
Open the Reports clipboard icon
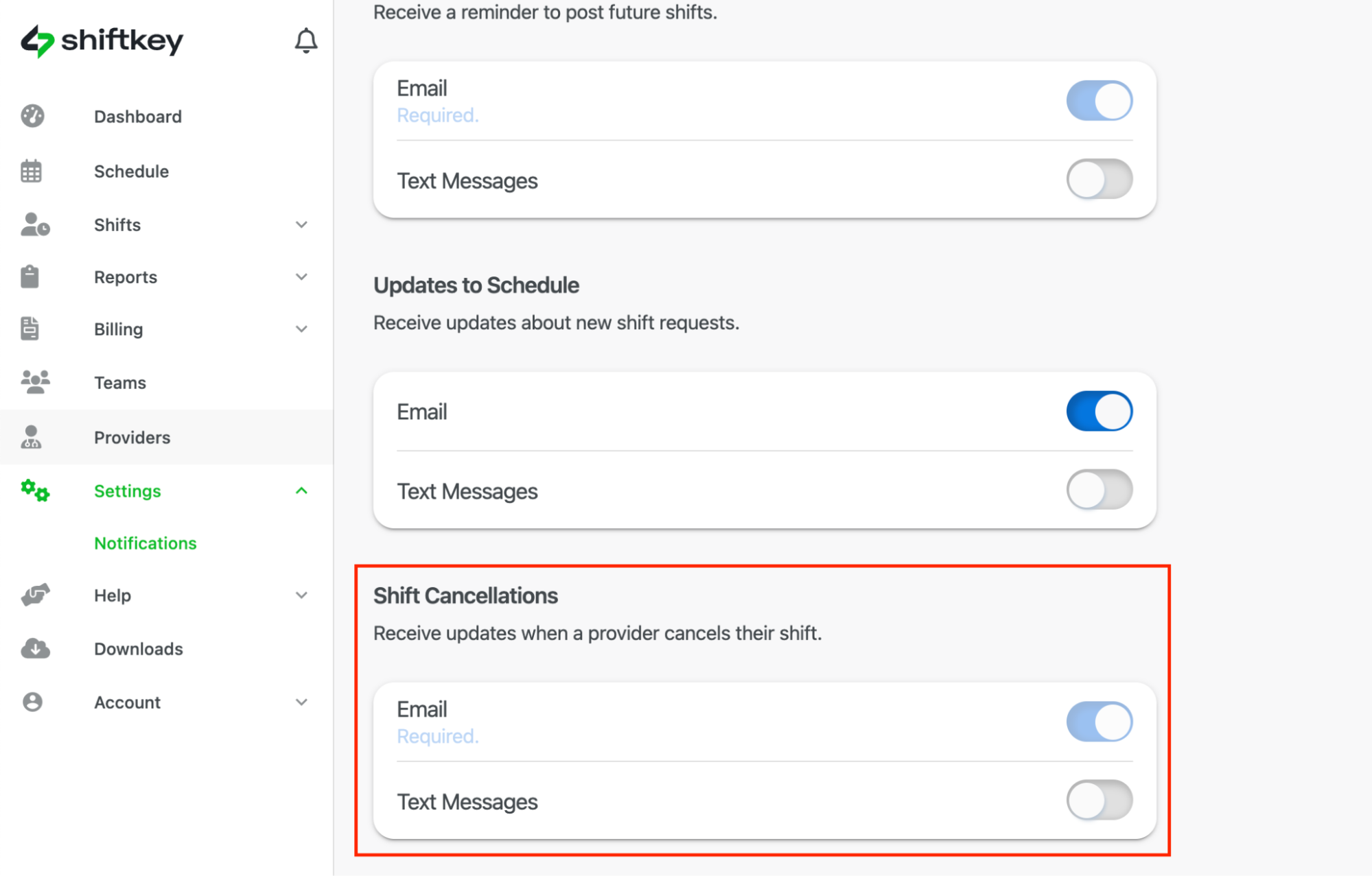click(30, 276)
